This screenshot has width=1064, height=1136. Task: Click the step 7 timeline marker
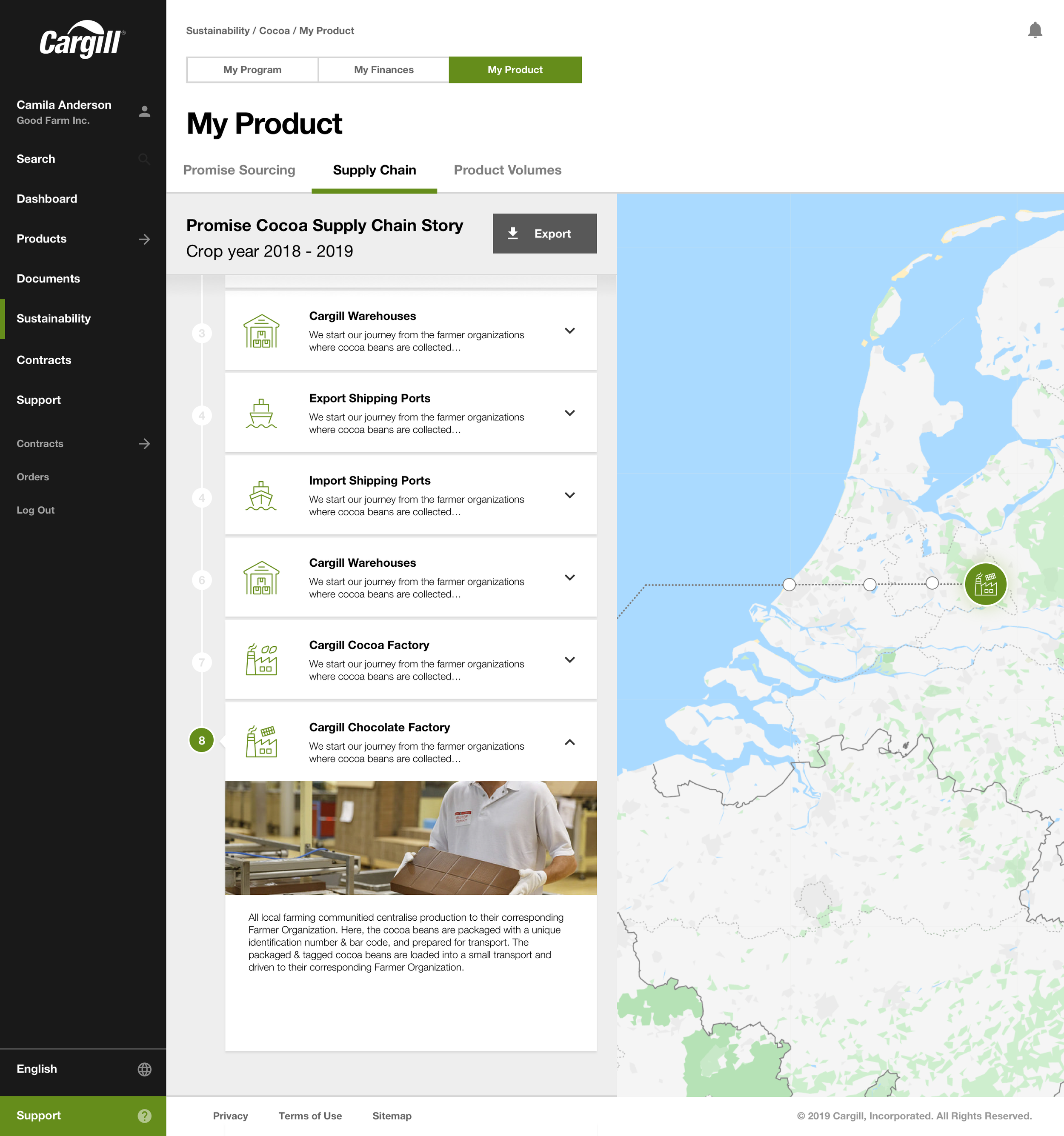(x=202, y=662)
